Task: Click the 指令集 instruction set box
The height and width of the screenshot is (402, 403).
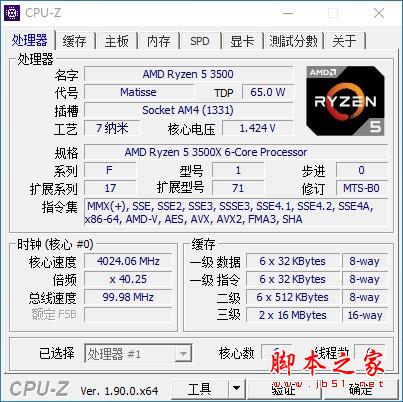Action: (236, 213)
